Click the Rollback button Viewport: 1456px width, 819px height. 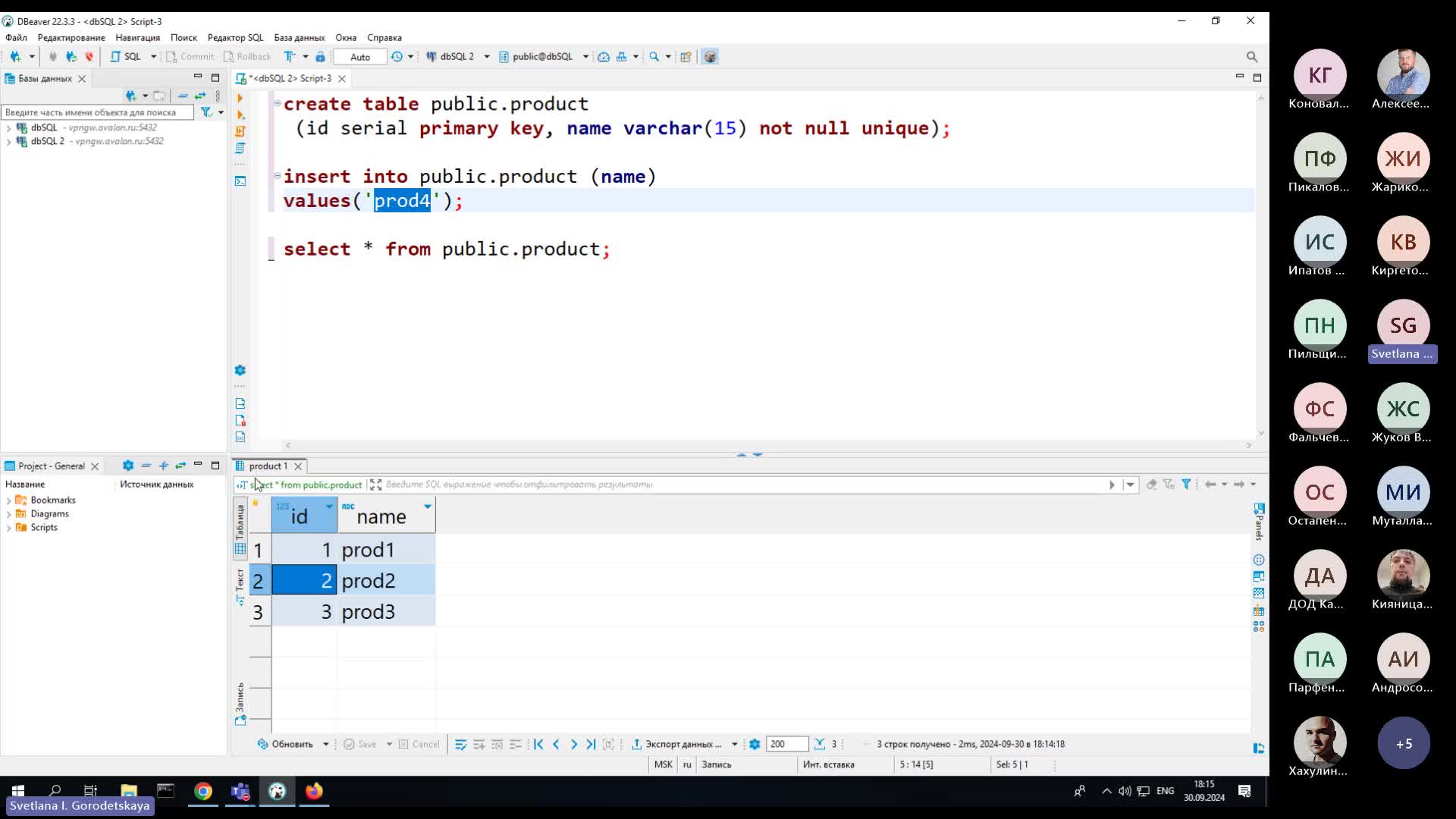pyautogui.click(x=246, y=57)
